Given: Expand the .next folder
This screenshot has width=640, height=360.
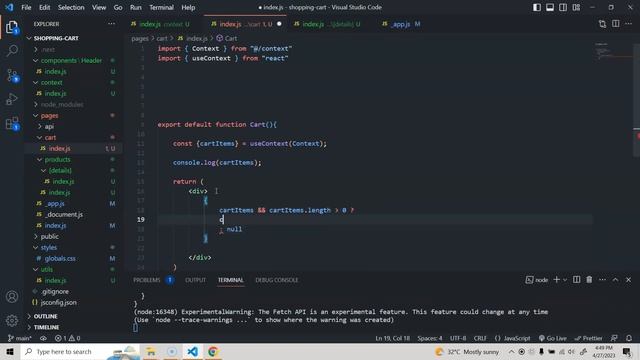Looking at the screenshot, I should pyautogui.click(x=48, y=49).
